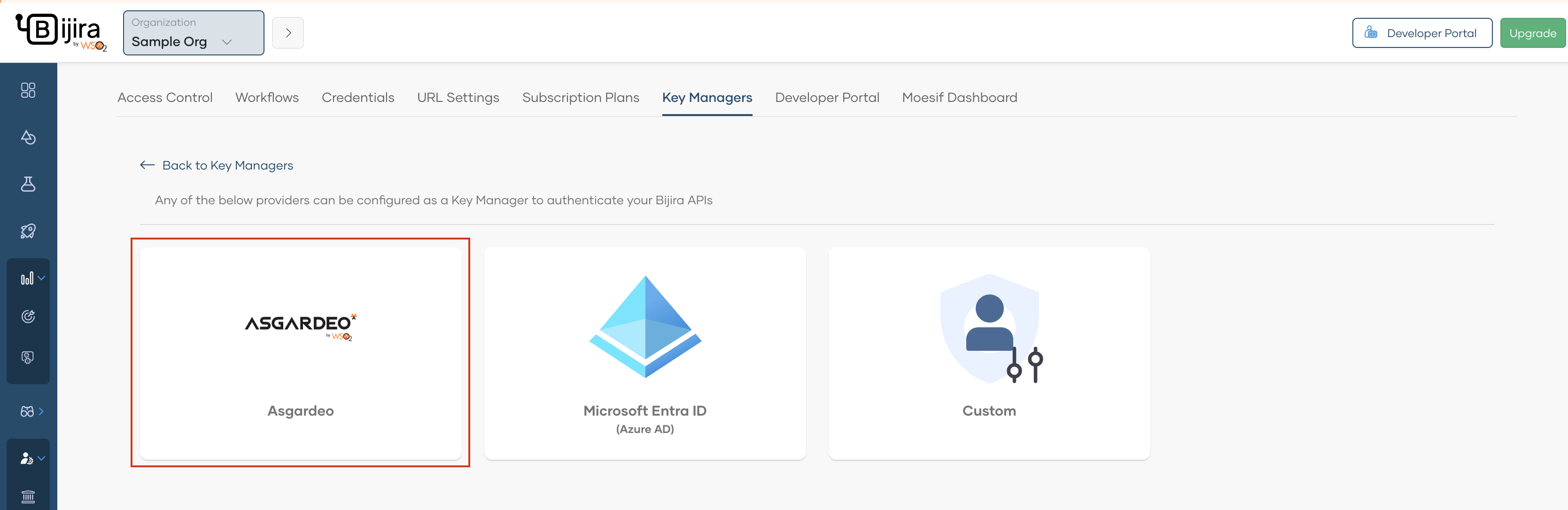Click the grid overview icon in sidebar
This screenshot has height=510, width=1568.
28,90
